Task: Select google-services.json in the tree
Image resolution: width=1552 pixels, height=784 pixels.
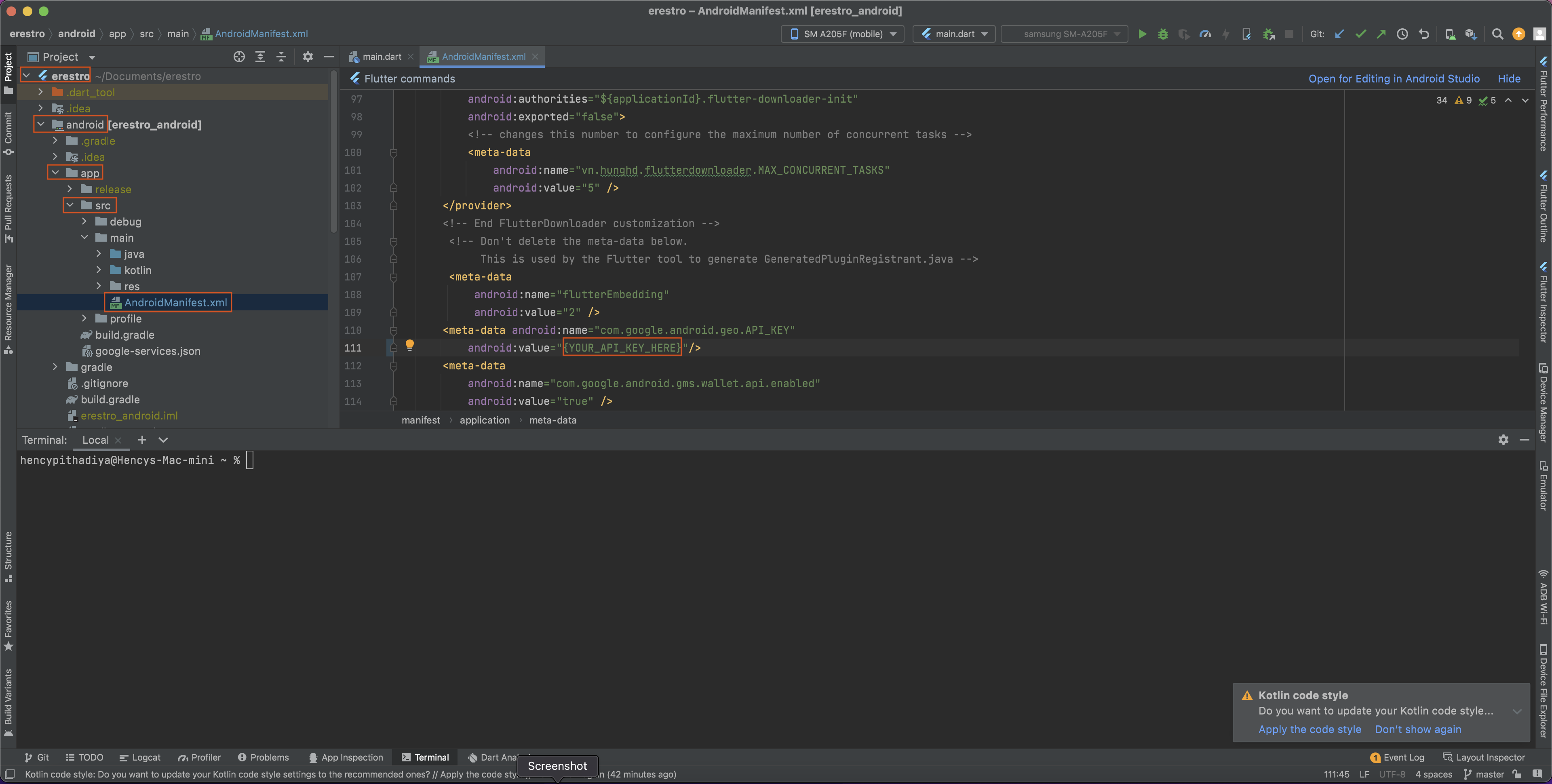Action: (x=140, y=351)
